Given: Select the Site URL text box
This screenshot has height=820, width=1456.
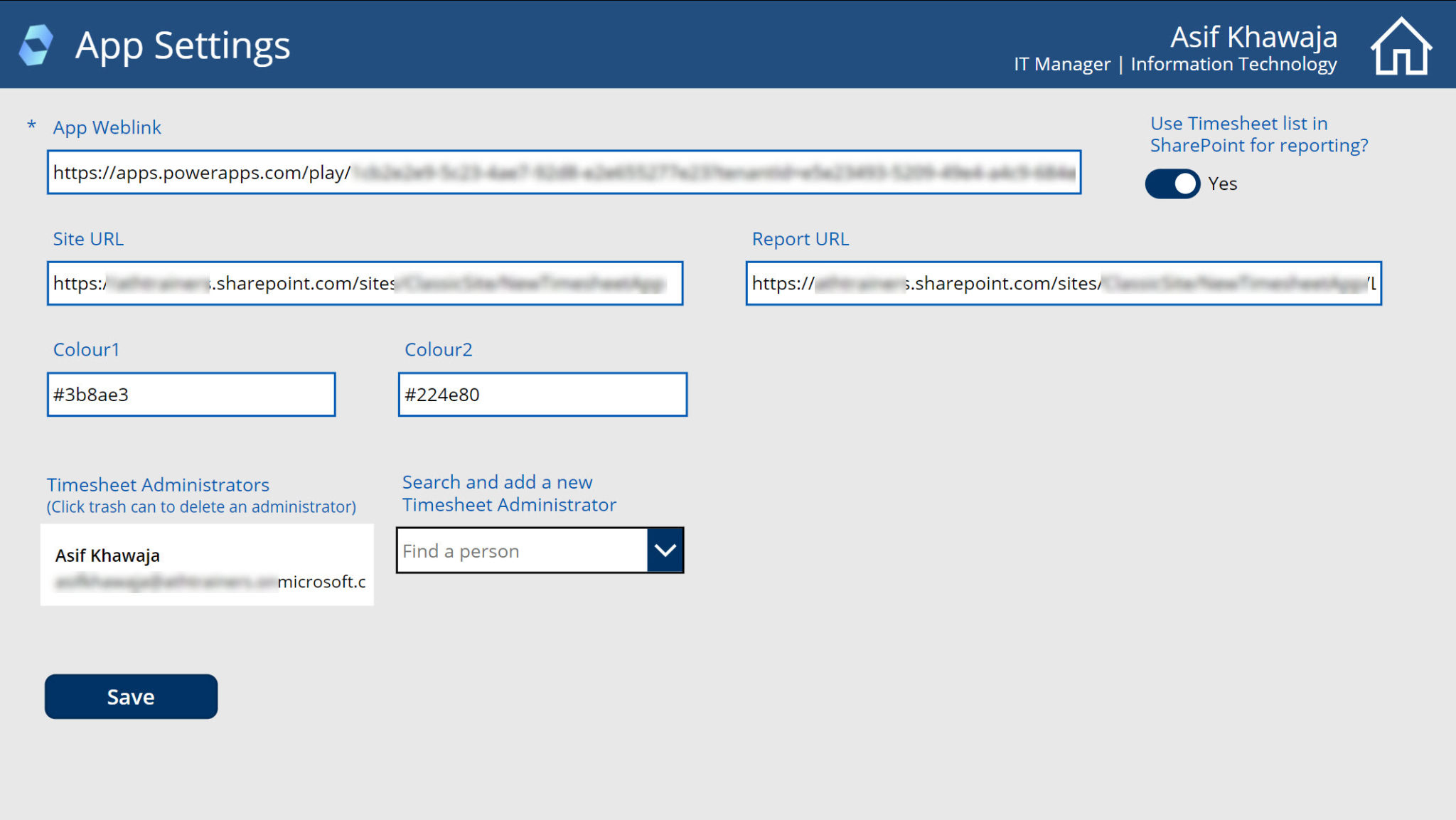Looking at the screenshot, I should [365, 283].
